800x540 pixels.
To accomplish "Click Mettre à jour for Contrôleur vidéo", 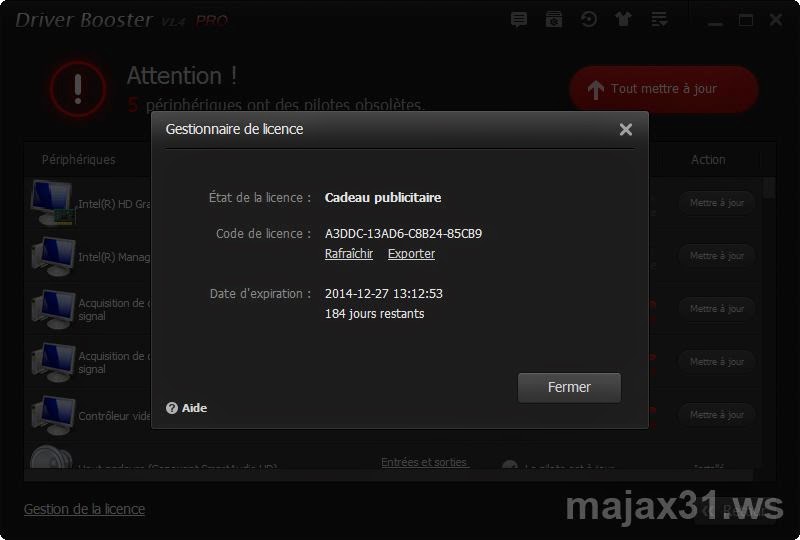I will click(x=717, y=414).
